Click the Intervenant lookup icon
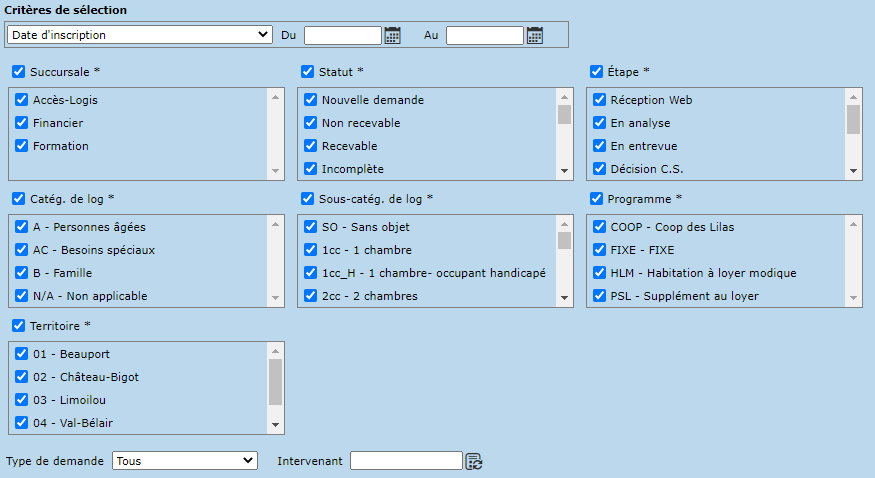This screenshot has width=875, height=478. (x=474, y=461)
